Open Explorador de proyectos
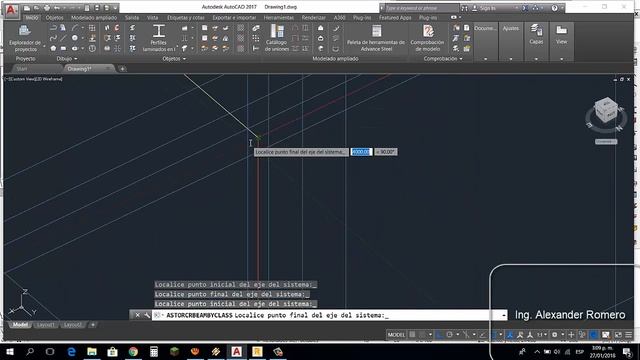The height and width of the screenshot is (360, 640). pyautogui.click(x=25, y=38)
